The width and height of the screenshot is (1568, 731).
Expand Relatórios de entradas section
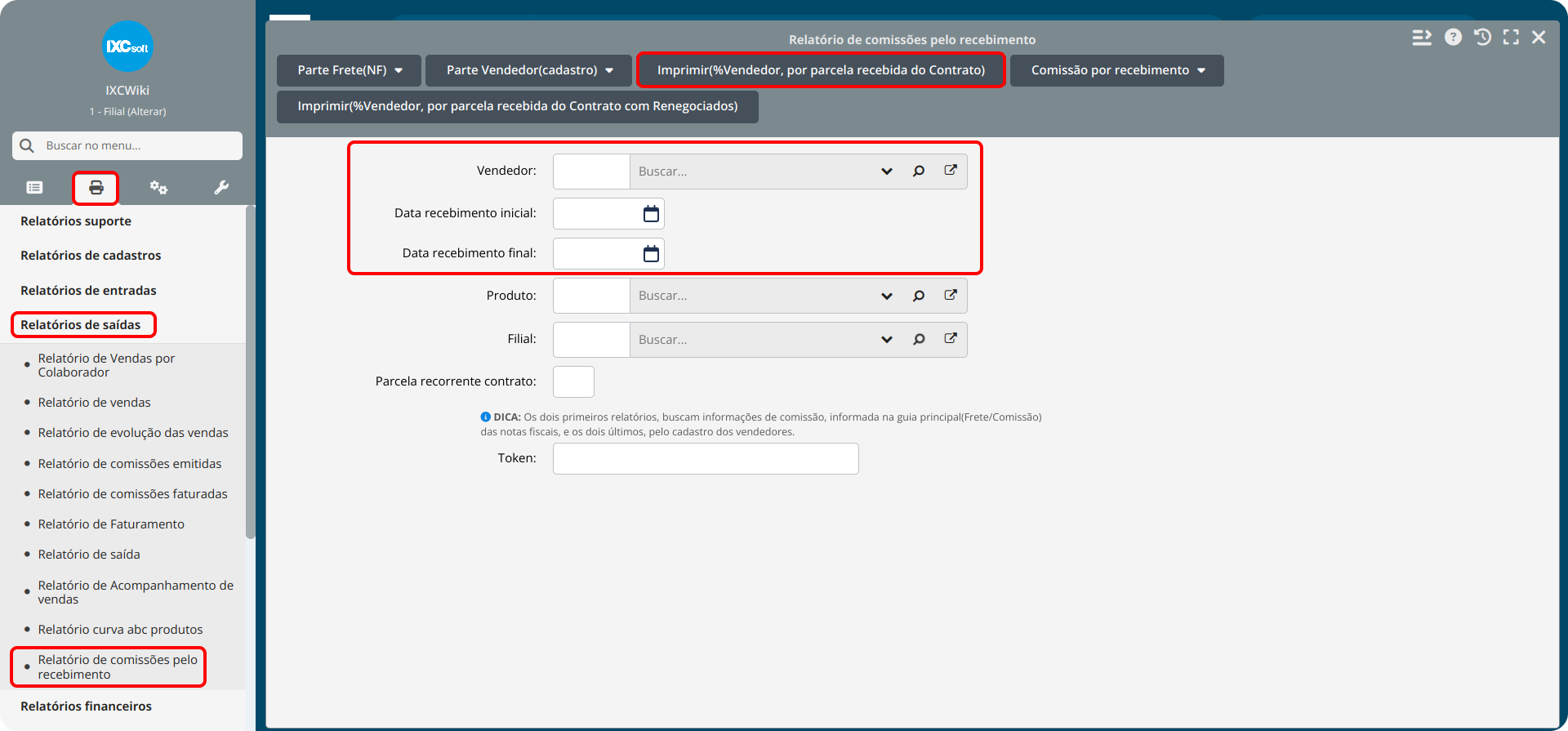coord(88,291)
